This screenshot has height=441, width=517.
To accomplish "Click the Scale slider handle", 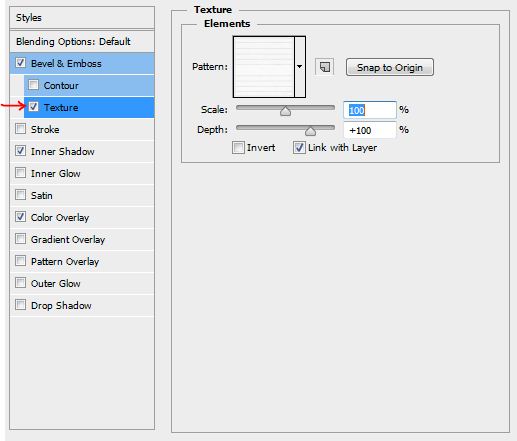I will 285,111.
